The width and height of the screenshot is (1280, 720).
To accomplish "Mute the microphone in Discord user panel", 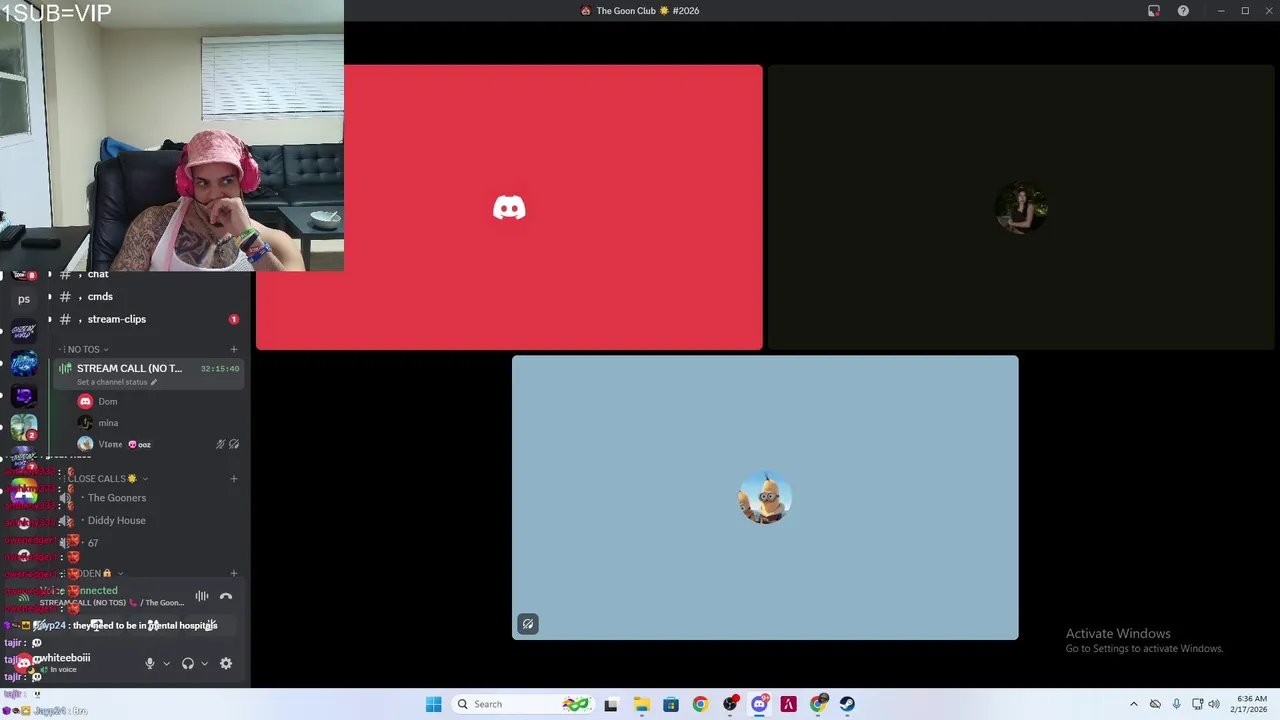I will click(x=150, y=663).
